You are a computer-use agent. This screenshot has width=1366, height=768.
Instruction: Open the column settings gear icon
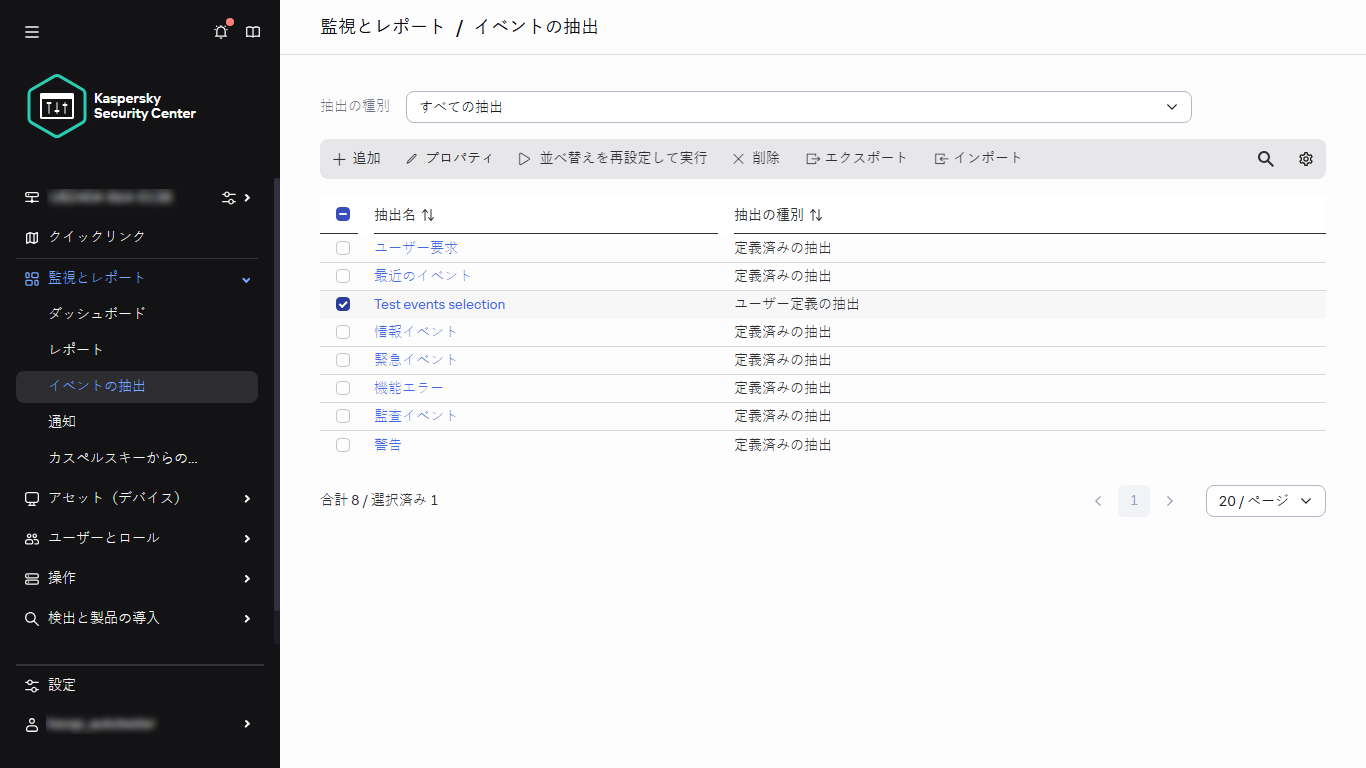[x=1305, y=158]
